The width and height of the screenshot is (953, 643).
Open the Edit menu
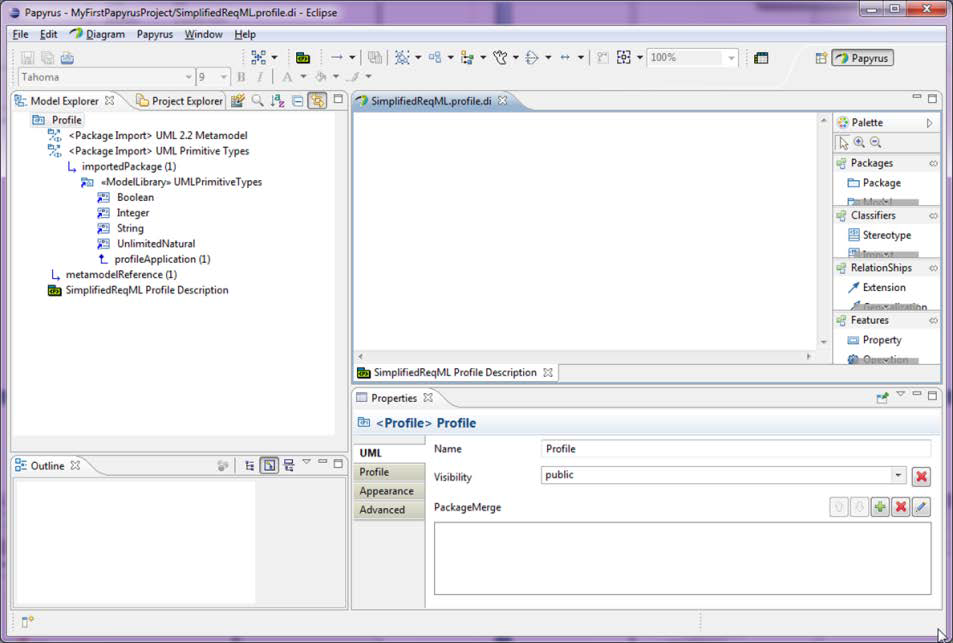click(x=49, y=35)
